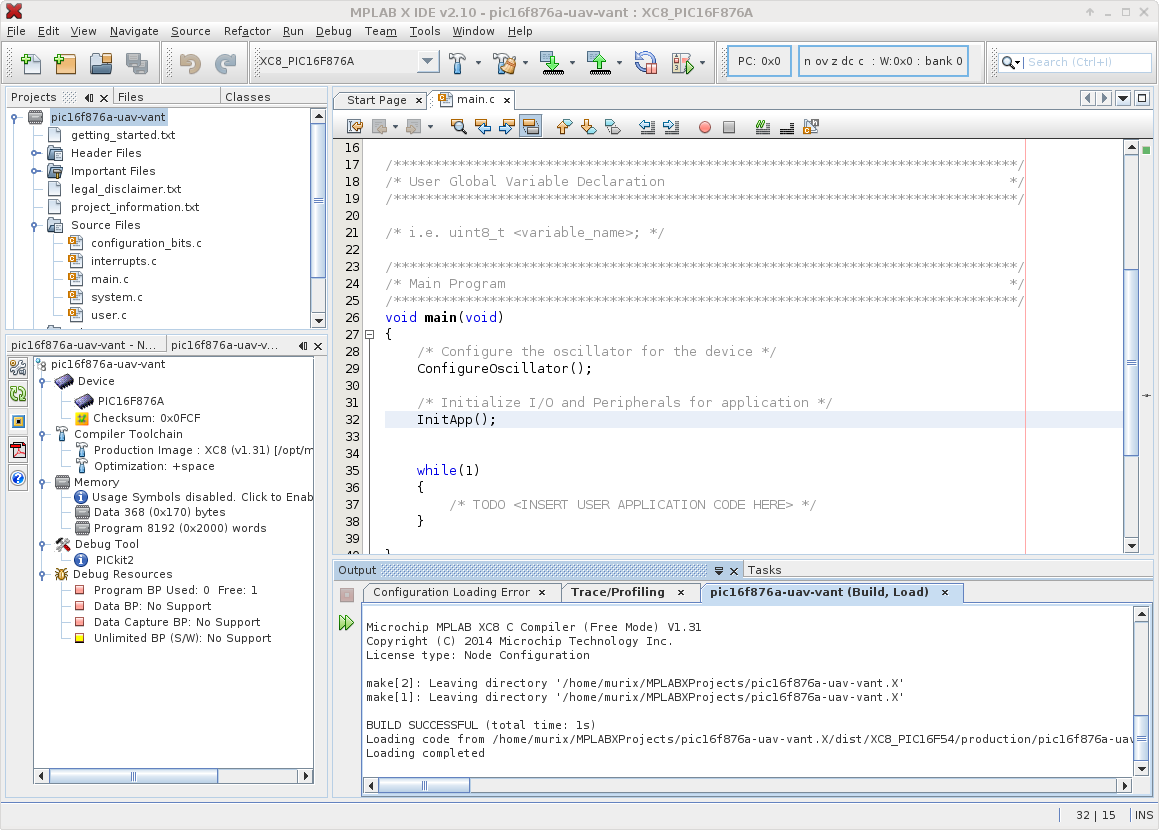Click dashboard PDF datasheet icon
The image size is (1159, 830).
click(x=18, y=450)
